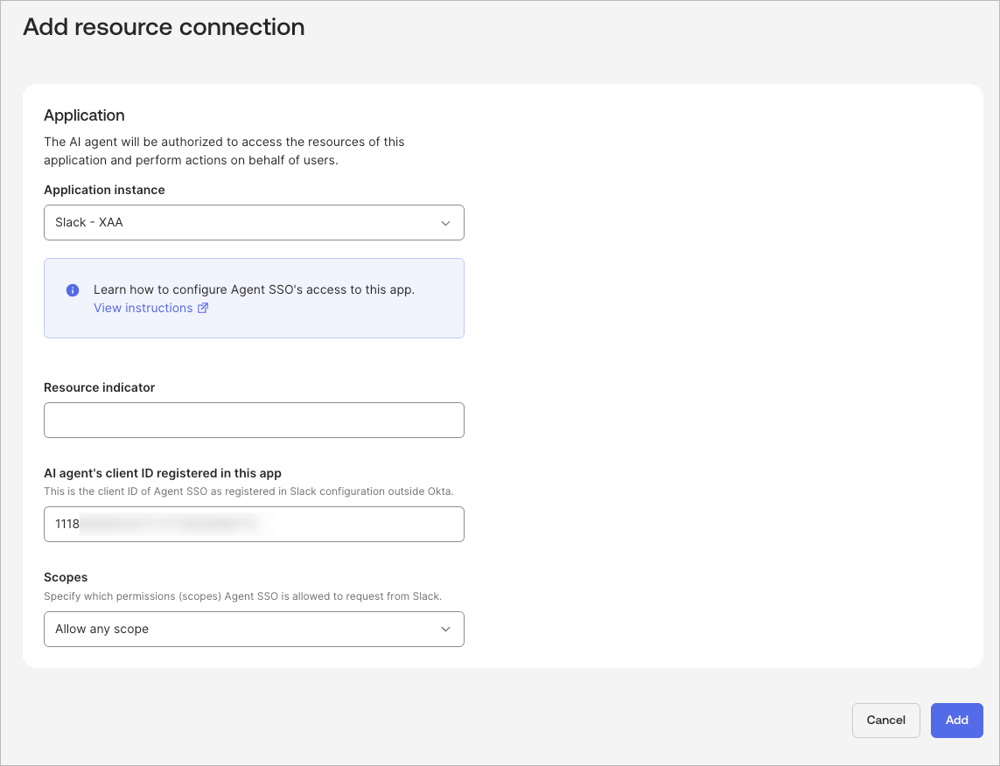Click the external link icon after View instructions

click(203, 308)
